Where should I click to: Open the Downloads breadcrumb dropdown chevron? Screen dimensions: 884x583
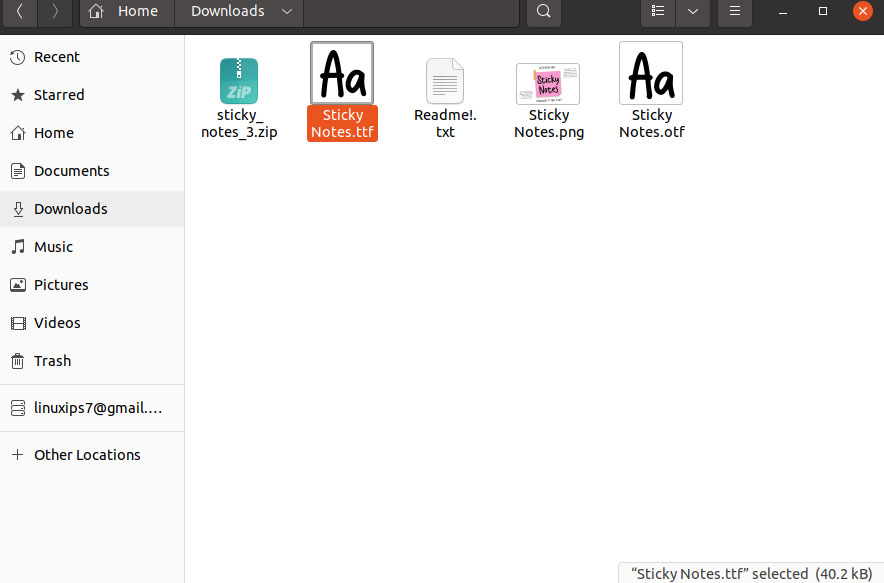[285, 11]
